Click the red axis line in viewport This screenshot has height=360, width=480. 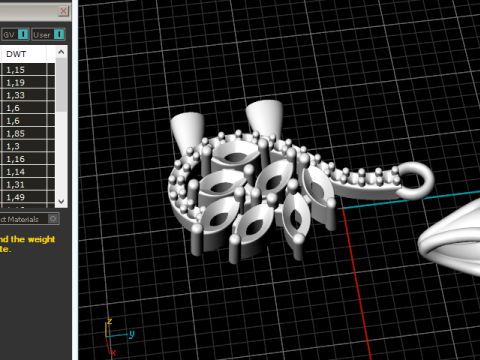(357, 283)
